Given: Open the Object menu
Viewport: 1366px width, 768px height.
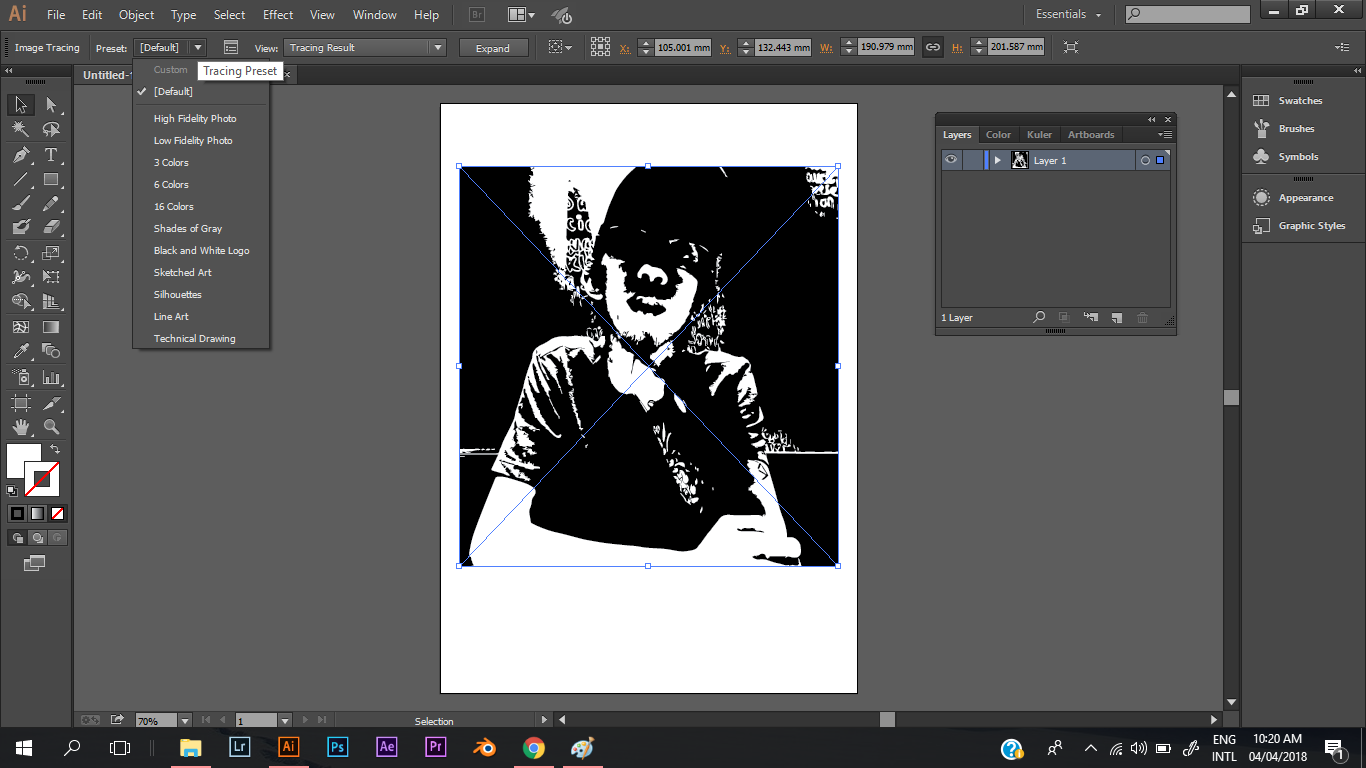Looking at the screenshot, I should point(136,15).
